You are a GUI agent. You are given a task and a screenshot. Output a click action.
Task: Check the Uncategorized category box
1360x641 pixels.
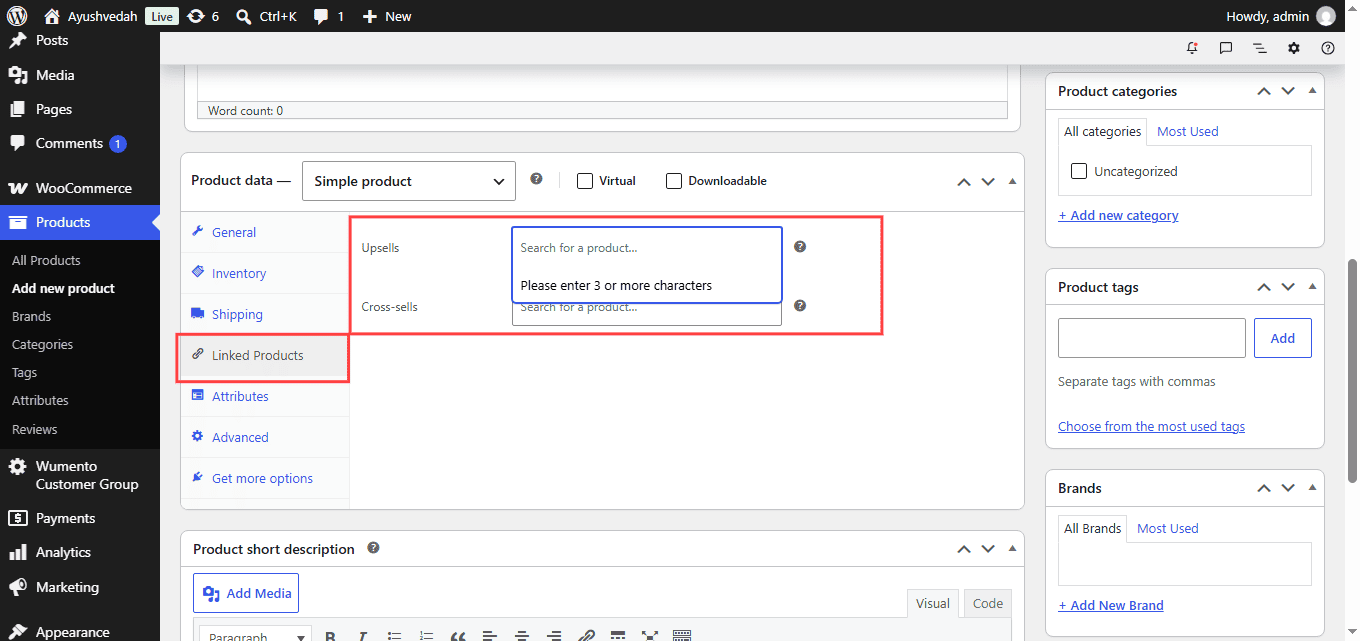(x=1079, y=171)
